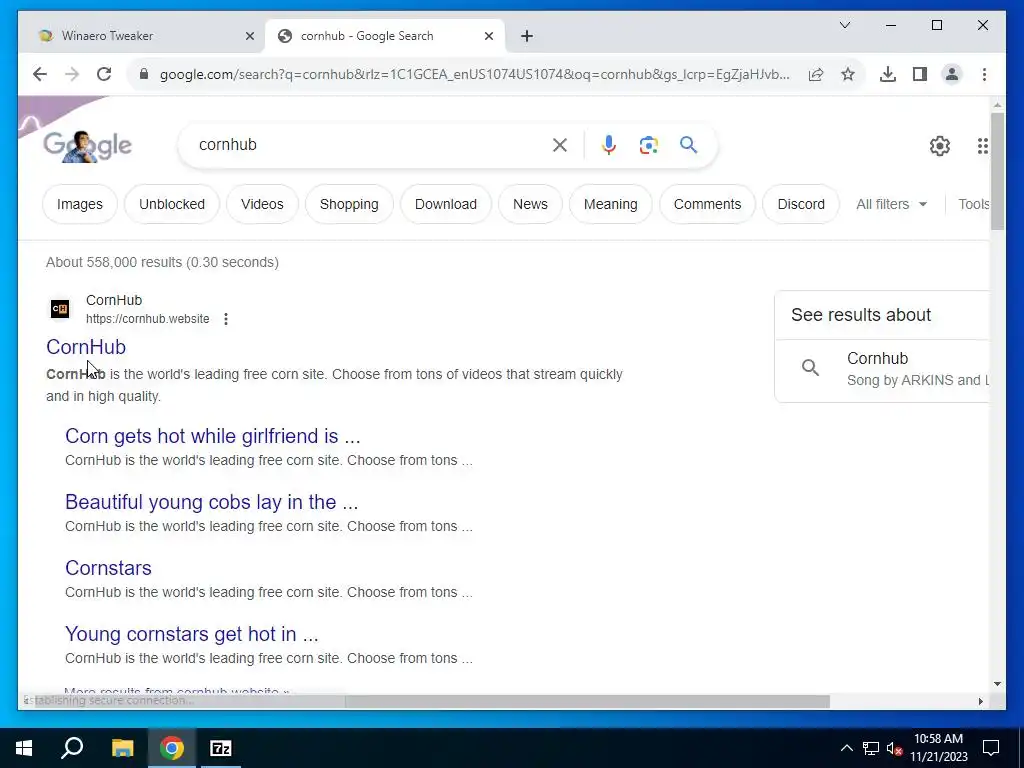The image size is (1024, 768).
Task: Open File Explorer from the taskbar
Action: click(x=122, y=748)
